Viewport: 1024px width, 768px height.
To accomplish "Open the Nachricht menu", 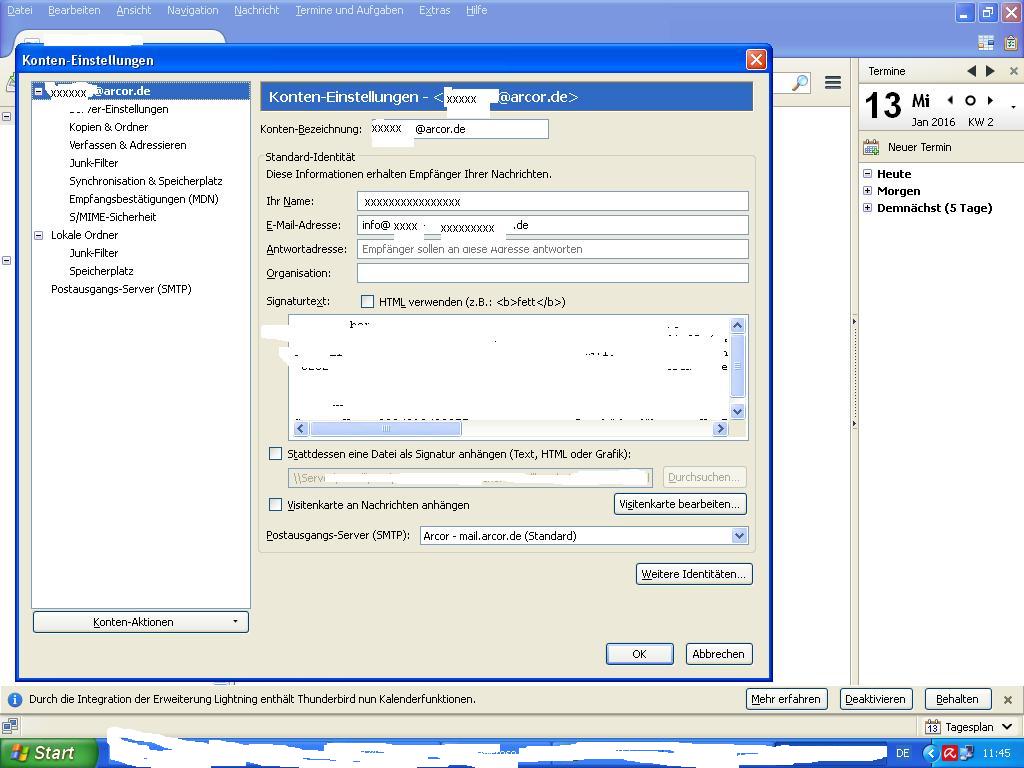I will tap(257, 10).
